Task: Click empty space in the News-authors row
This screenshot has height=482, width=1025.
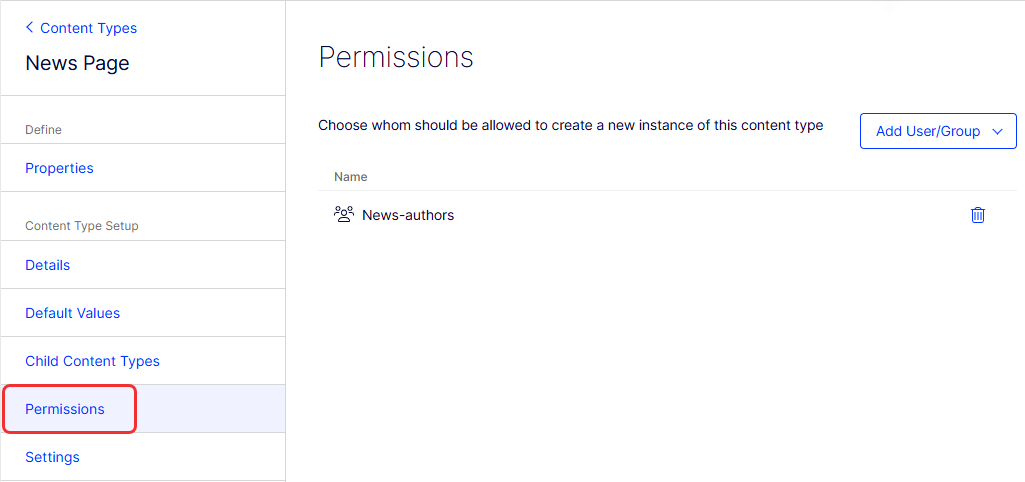Action: pyautogui.click(x=700, y=215)
